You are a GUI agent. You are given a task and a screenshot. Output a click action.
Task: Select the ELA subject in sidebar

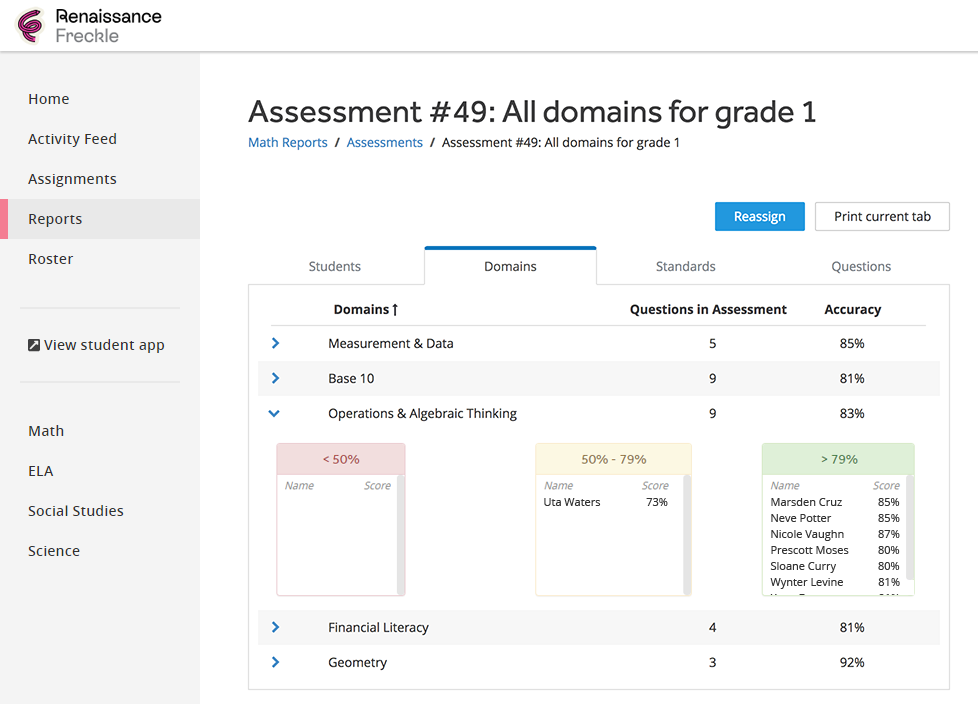(41, 471)
